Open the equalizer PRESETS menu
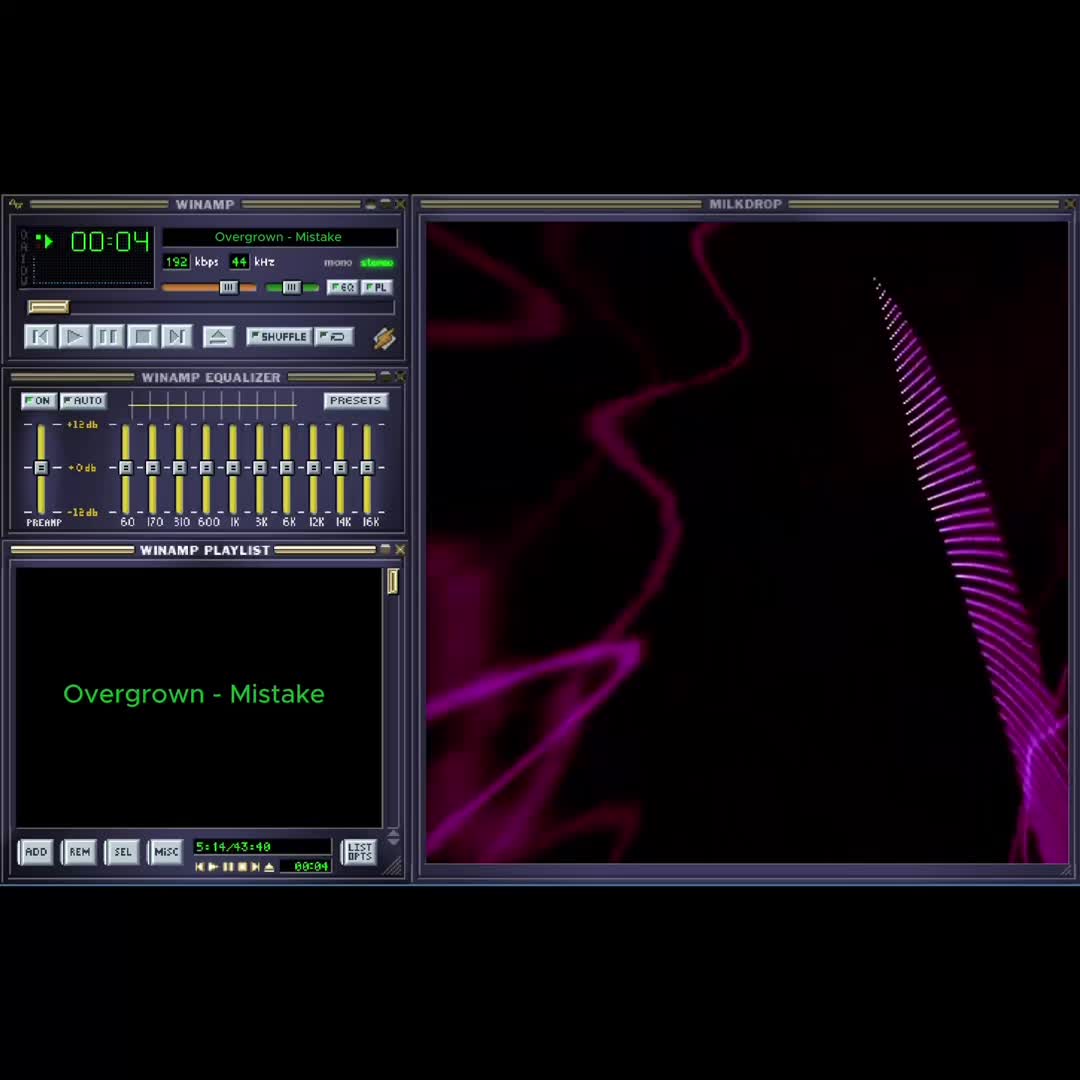This screenshot has width=1080, height=1080. click(355, 400)
